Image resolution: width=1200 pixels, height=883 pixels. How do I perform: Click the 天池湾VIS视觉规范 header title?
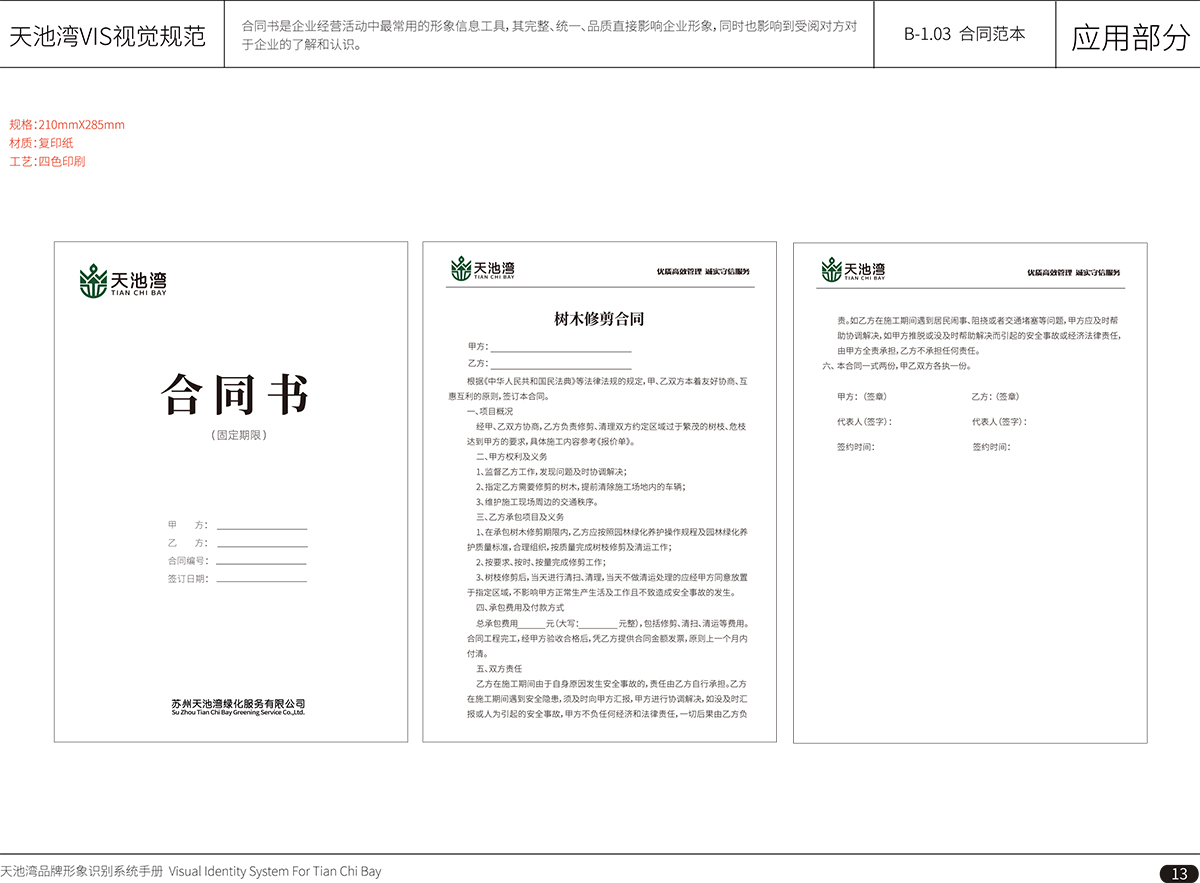[x=108, y=37]
